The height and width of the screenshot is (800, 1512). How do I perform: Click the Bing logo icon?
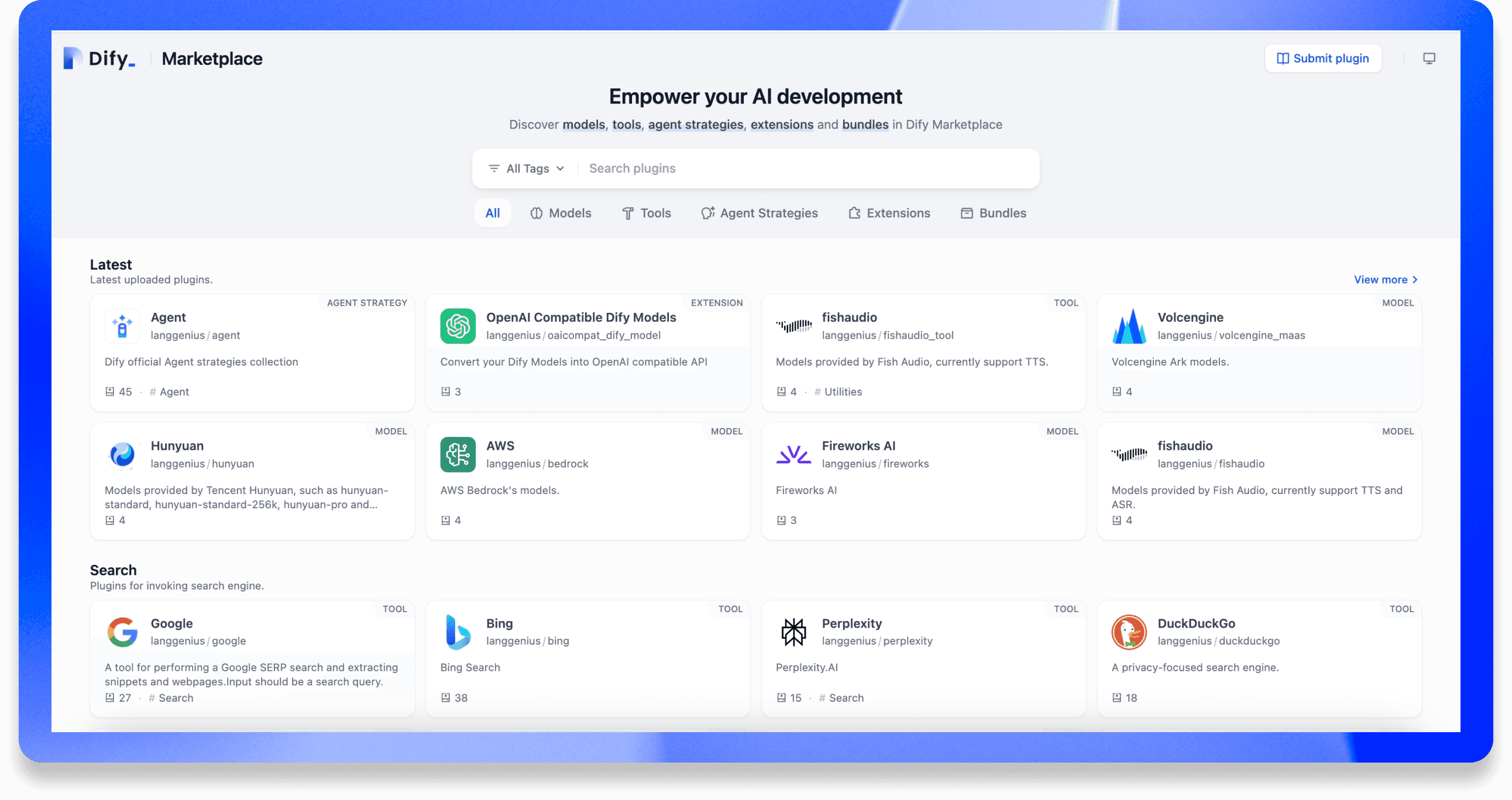[458, 632]
